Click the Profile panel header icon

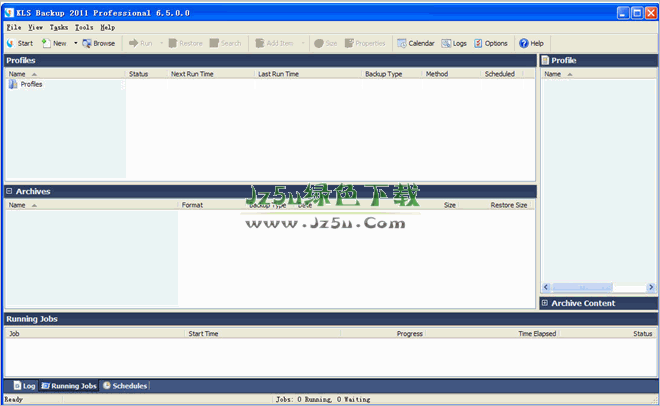pyautogui.click(x=545, y=60)
